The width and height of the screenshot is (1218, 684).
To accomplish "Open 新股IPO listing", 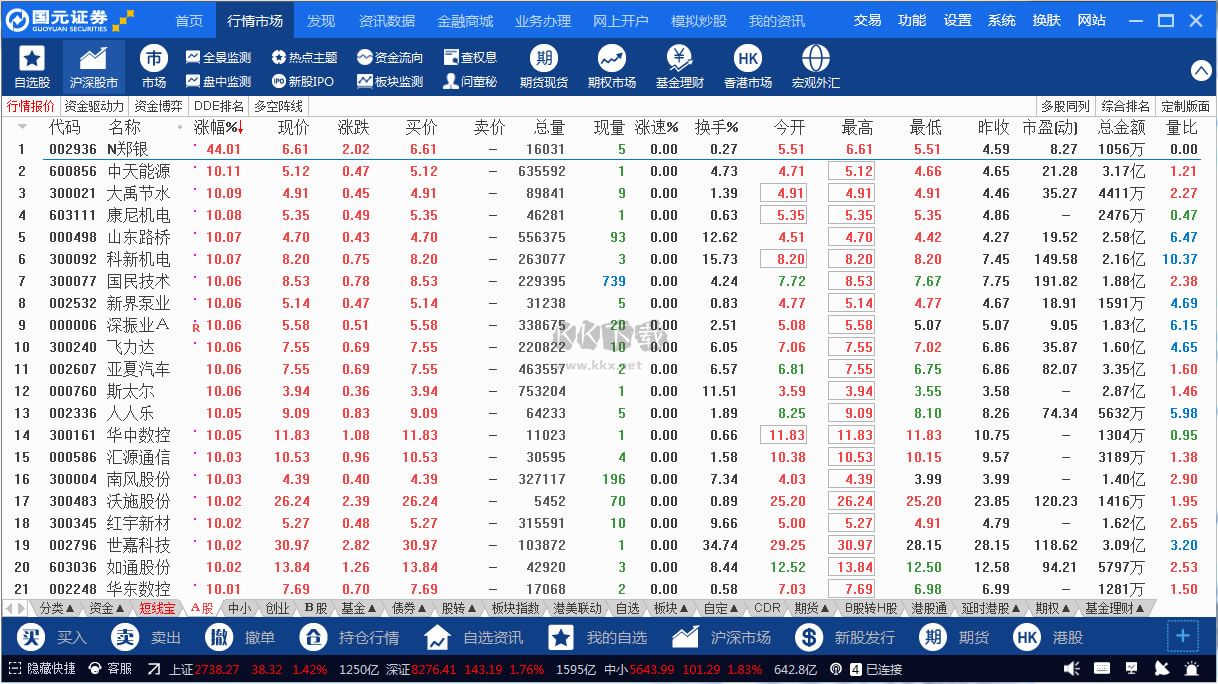I will pyautogui.click(x=303, y=82).
